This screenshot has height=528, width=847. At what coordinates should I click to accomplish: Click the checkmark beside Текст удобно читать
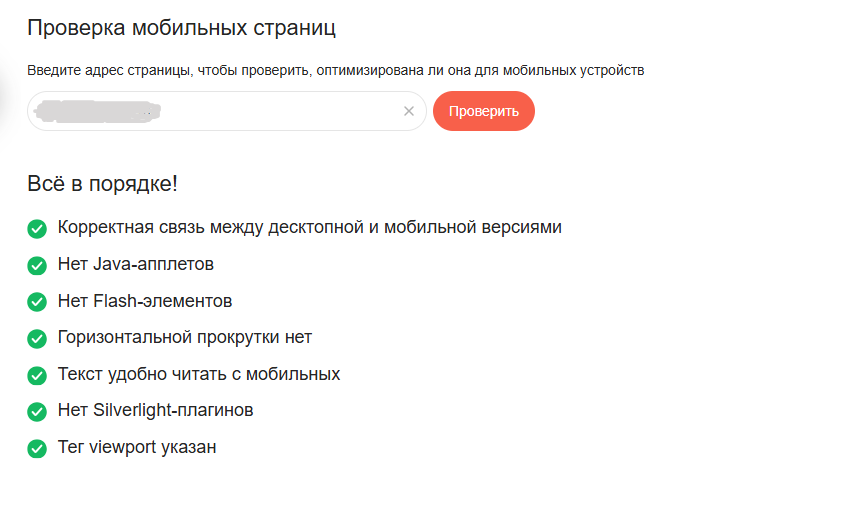(x=37, y=375)
